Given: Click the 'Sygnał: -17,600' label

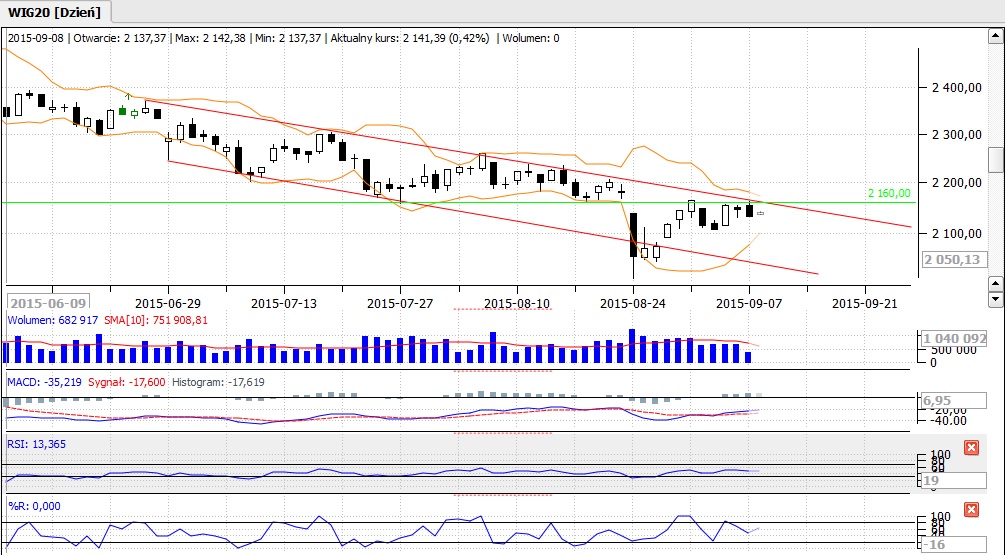Looking at the screenshot, I should tap(126, 382).
